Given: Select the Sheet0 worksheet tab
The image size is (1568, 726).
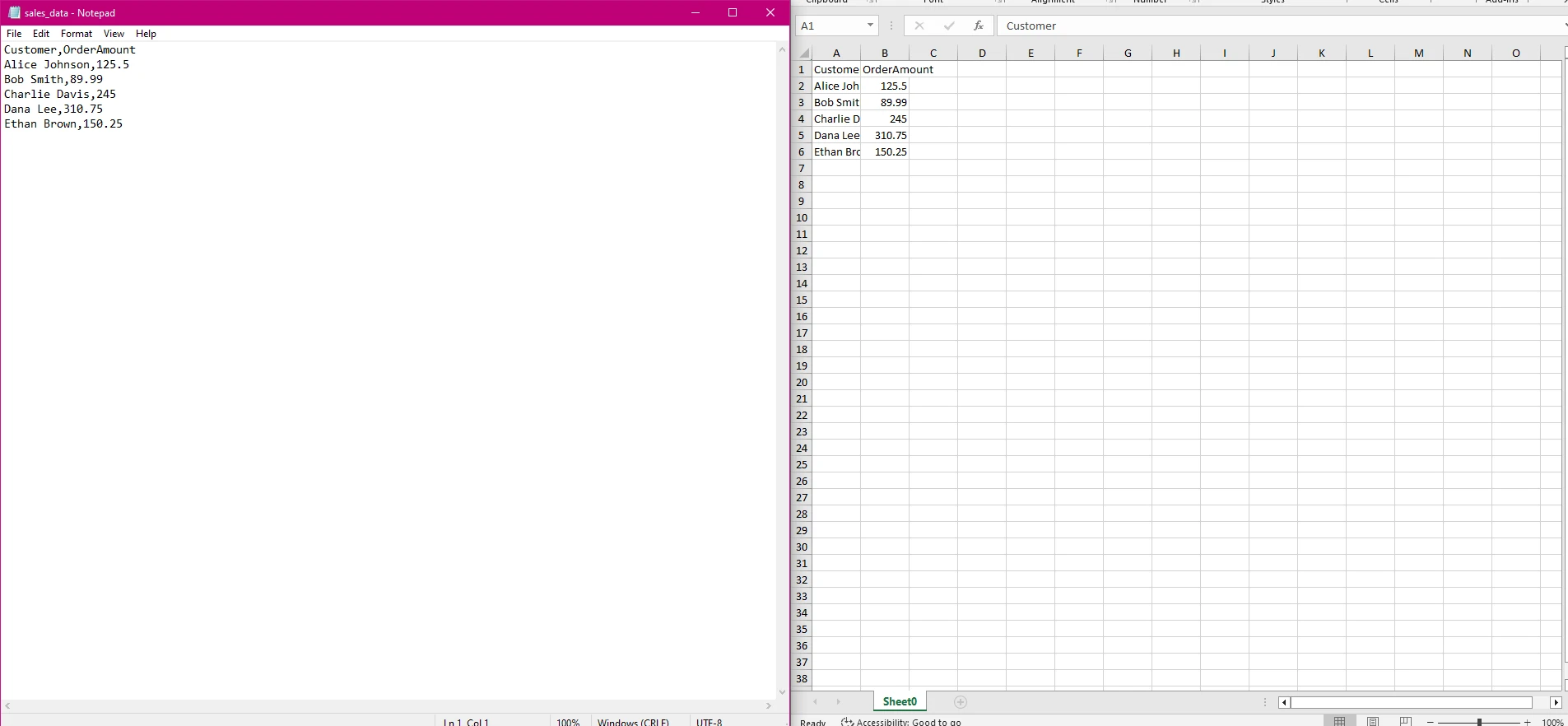Looking at the screenshot, I should click(900, 702).
